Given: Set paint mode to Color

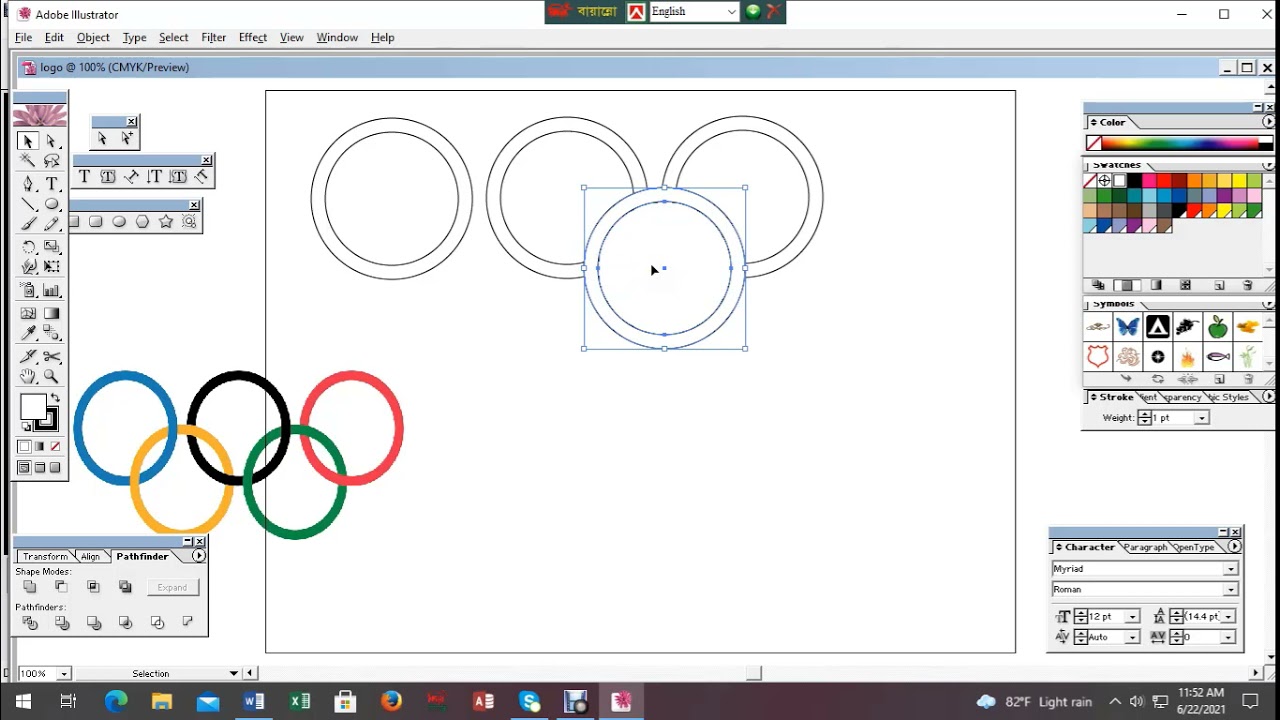Looking at the screenshot, I should click(24, 447).
